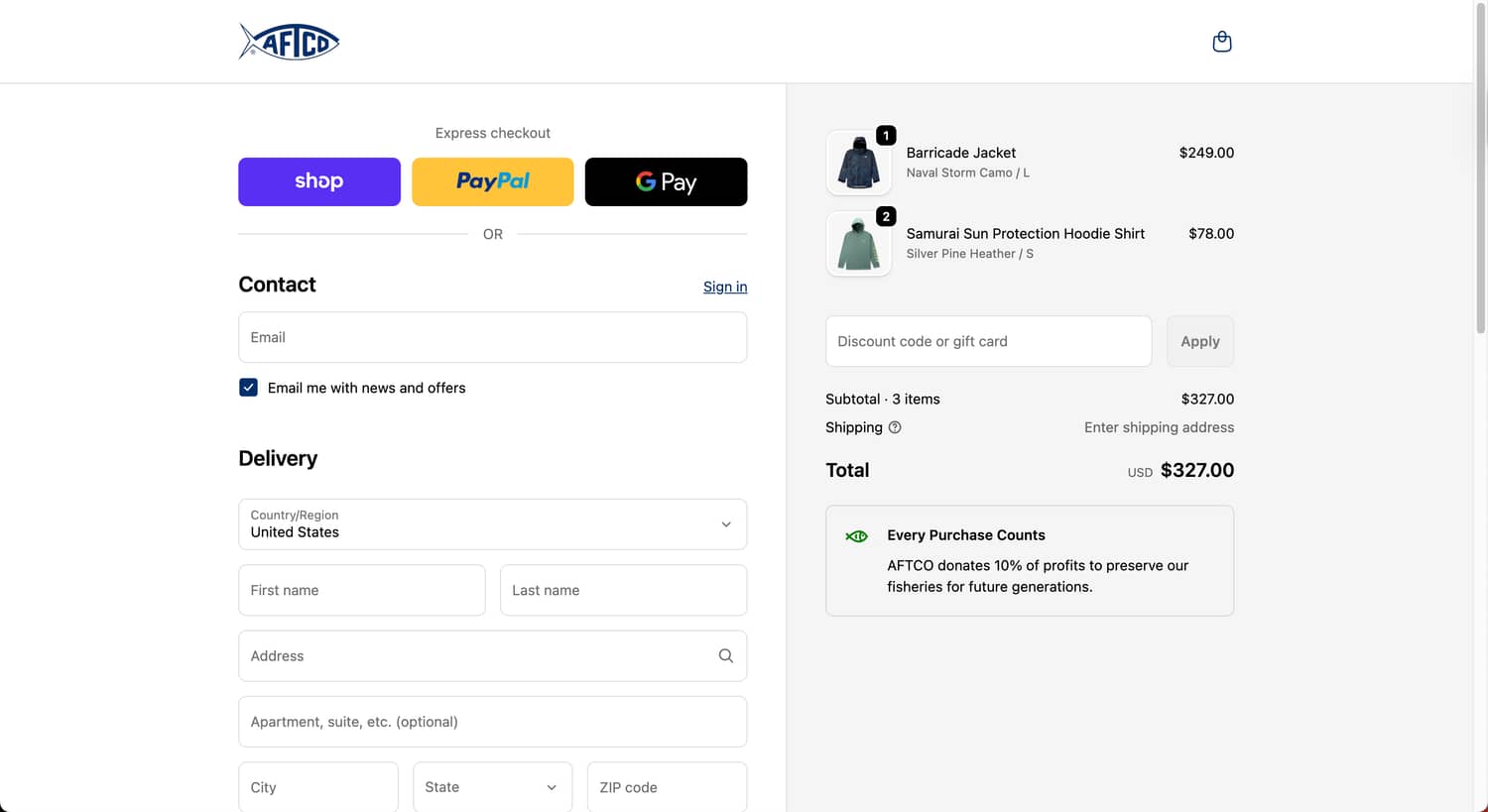Checkout with Google Pay

[x=666, y=181]
